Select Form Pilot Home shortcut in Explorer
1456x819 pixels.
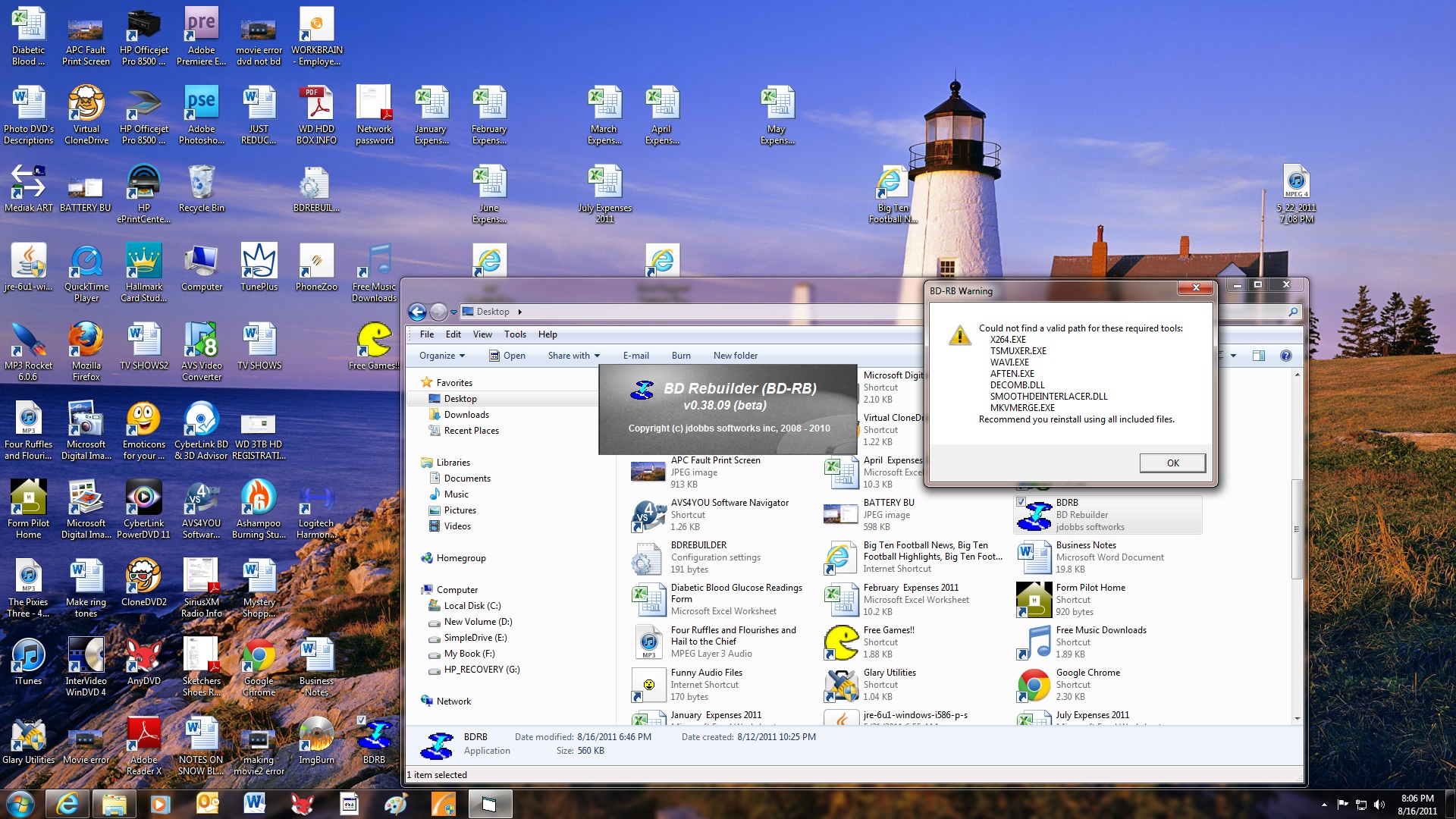[1107, 600]
